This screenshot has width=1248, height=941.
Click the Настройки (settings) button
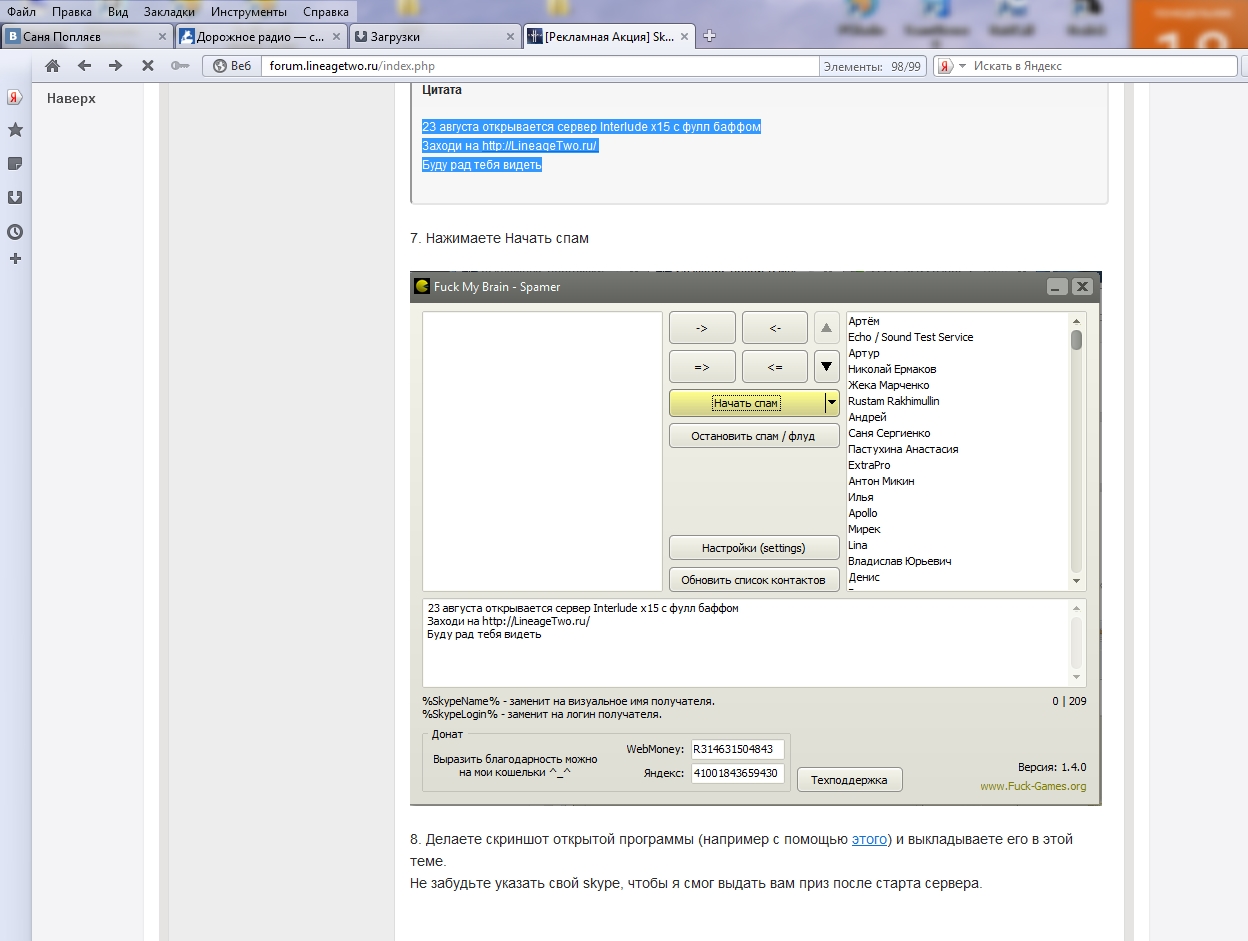click(x=754, y=548)
